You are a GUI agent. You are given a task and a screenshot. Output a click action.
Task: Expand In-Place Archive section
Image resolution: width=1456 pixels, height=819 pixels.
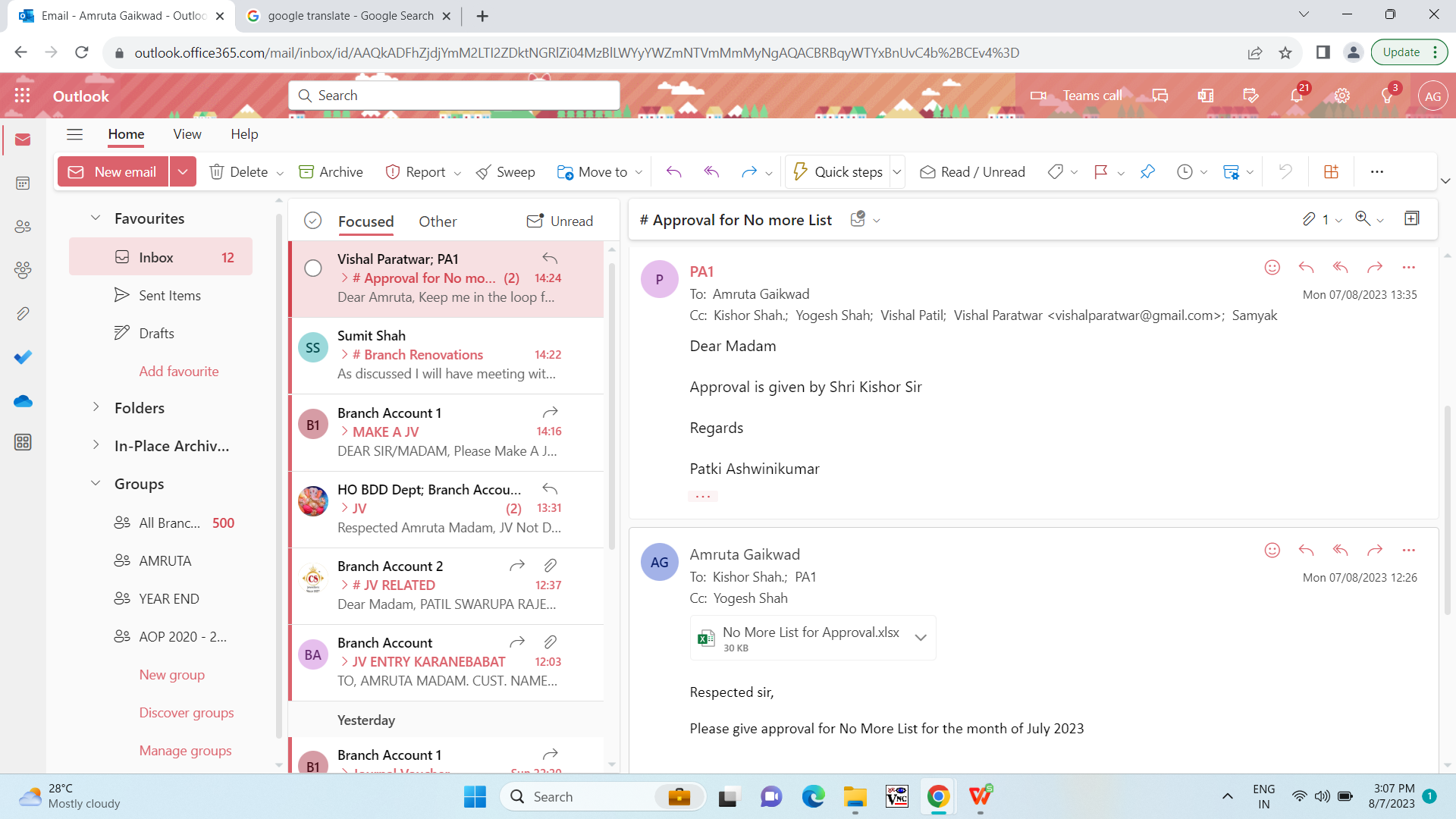(x=96, y=445)
